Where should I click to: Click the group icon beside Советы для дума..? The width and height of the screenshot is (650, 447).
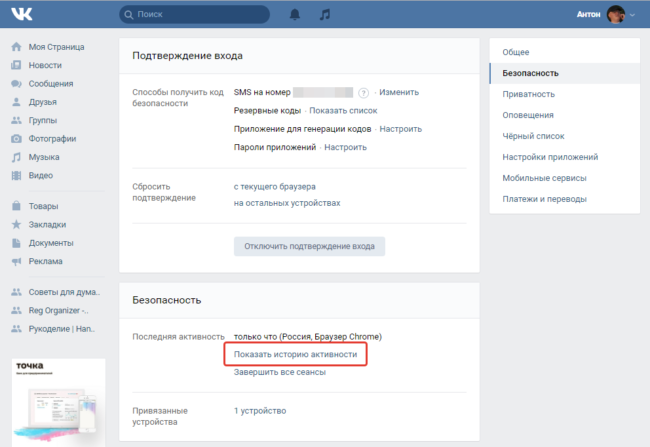tap(16, 292)
